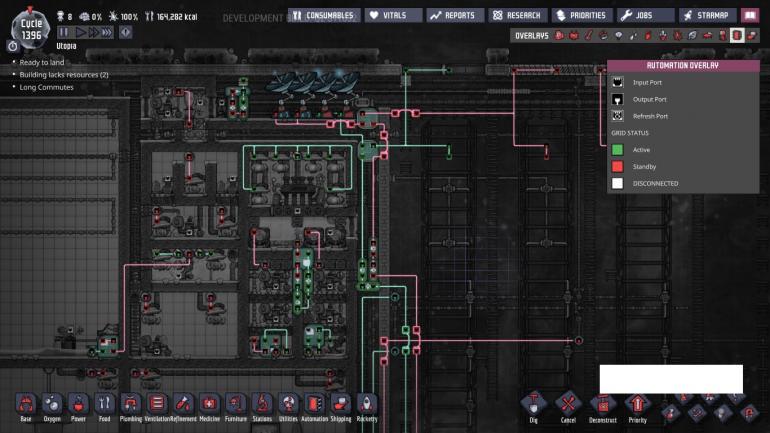This screenshot has width=770, height=433.
Task: Select the Oxygen build menu
Action: 52,406
